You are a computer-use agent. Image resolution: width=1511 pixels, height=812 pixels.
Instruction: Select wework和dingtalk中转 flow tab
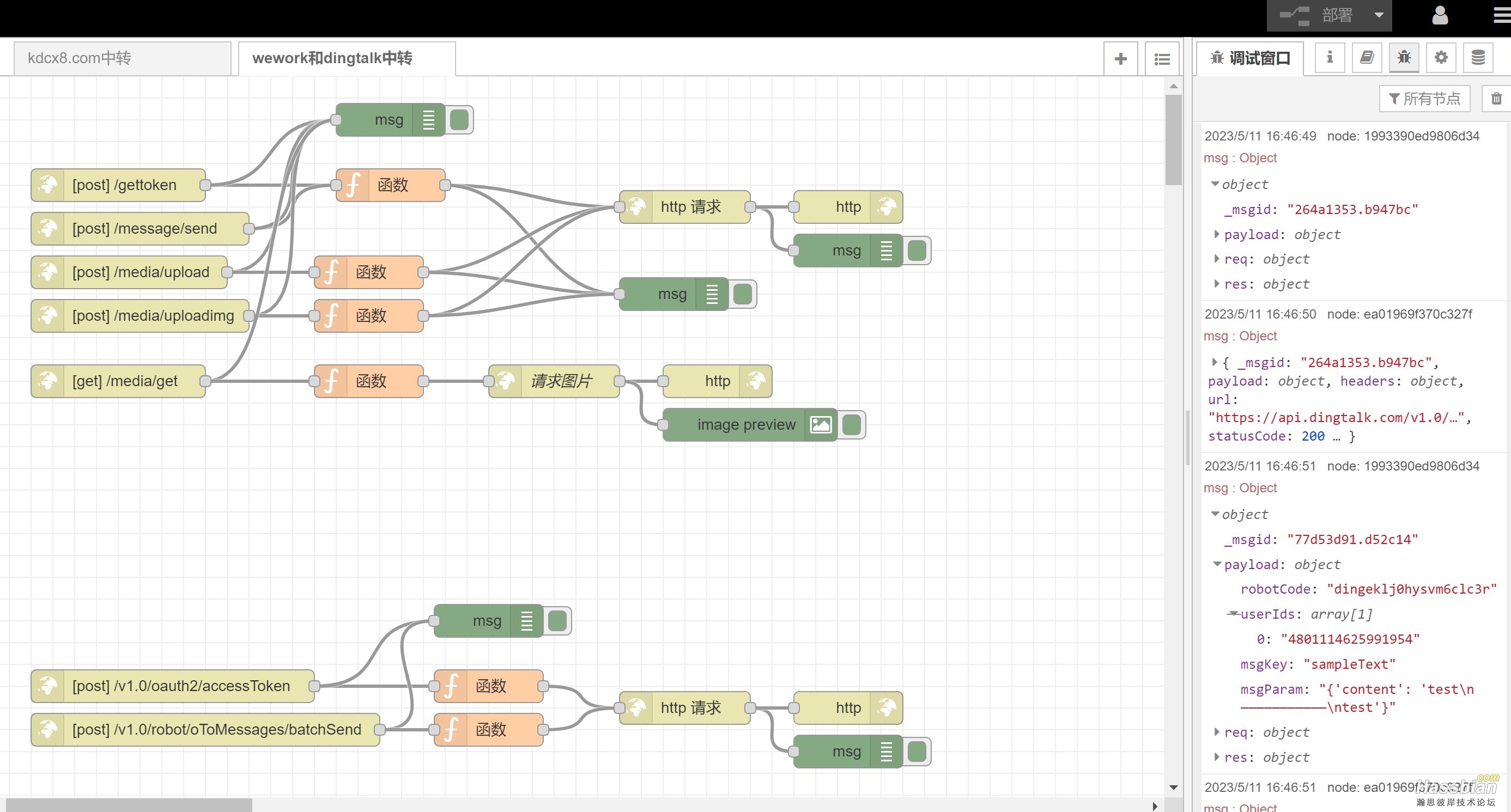pos(347,58)
